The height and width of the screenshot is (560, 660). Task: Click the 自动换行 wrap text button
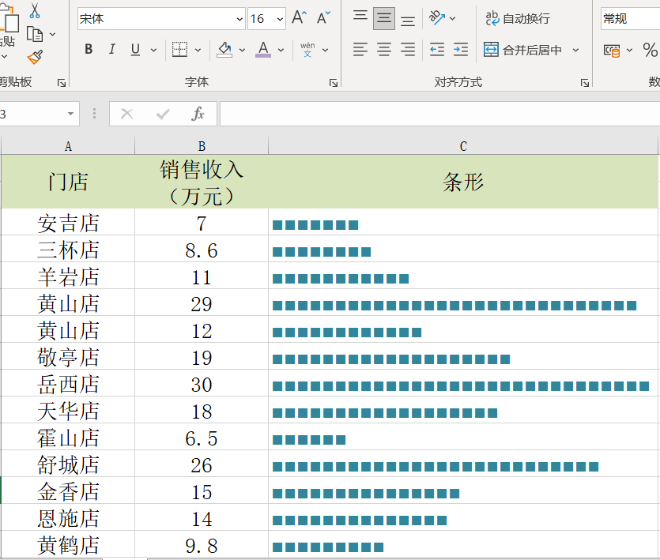[518, 18]
